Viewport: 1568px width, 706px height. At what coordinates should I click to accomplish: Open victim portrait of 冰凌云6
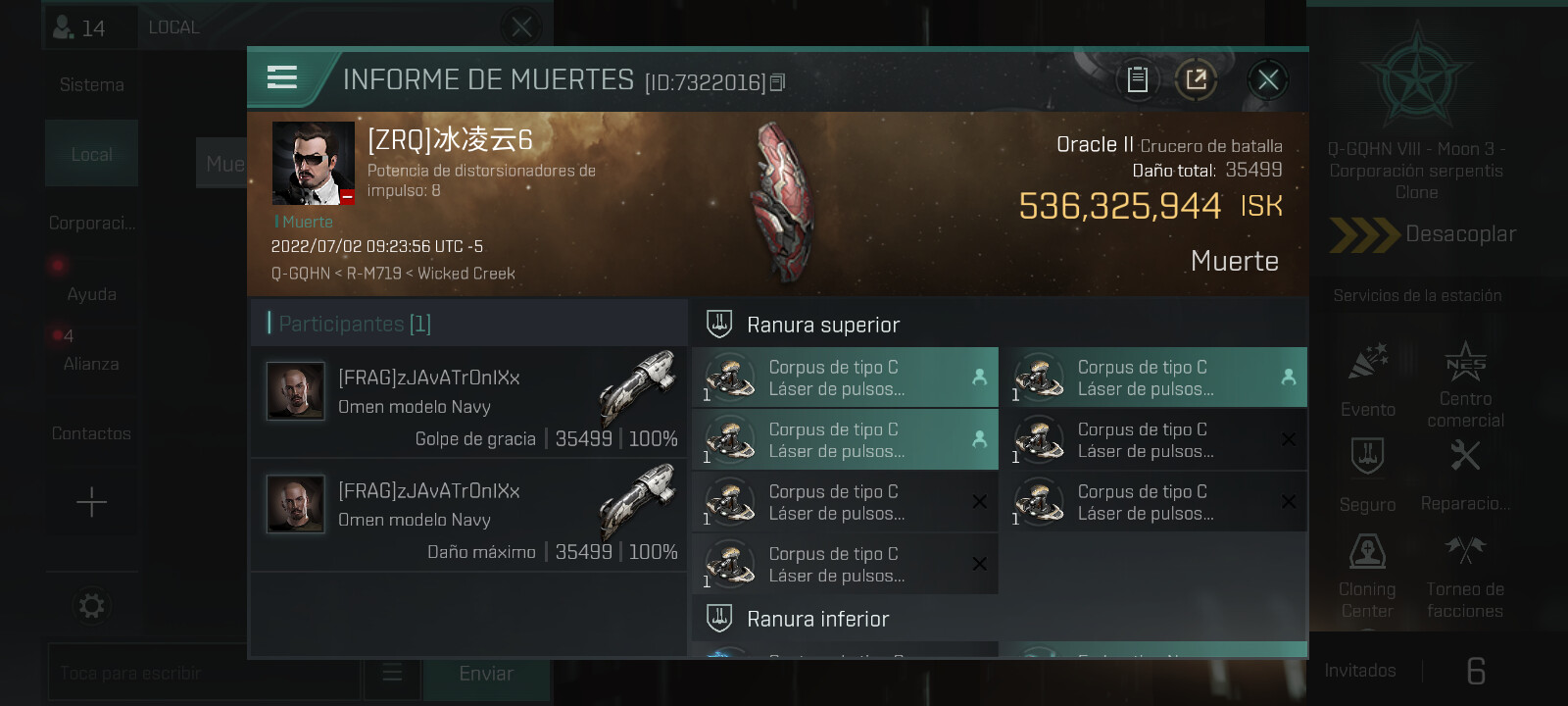(314, 164)
